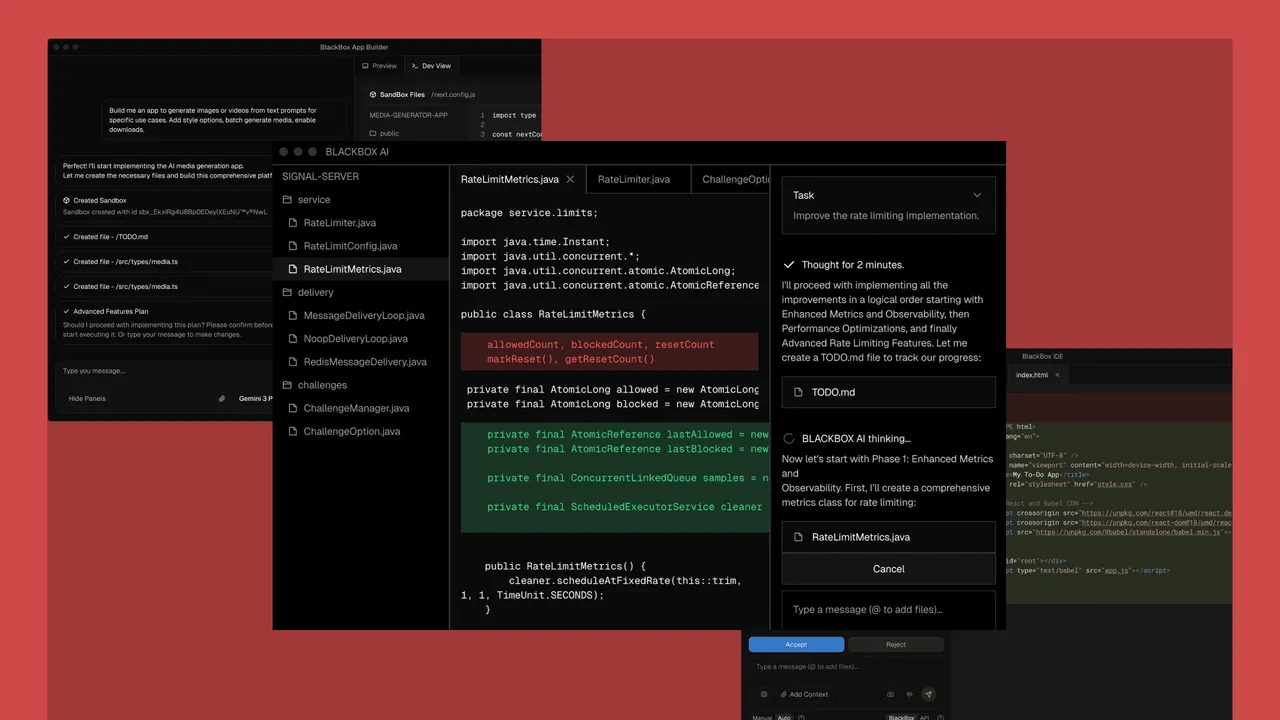The height and width of the screenshot is (720, 1280).
Task: Switch IDE mode to Manual
Action: [x=762, y=717]
